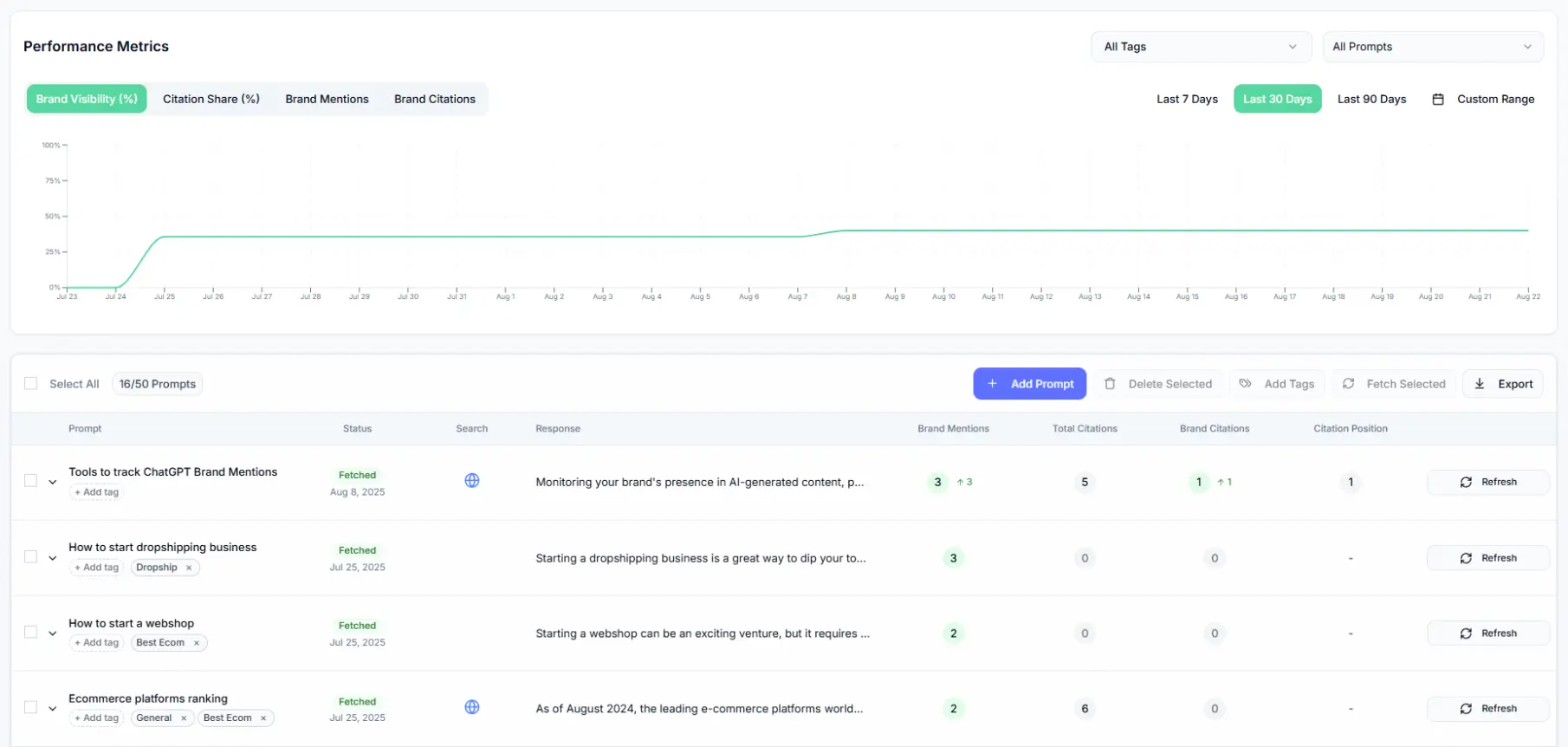Remove the Best Ecom tag on webshop row
The width and height of the screenshot is (1568, 747).
pyautogui.click(x=197, y=643)
